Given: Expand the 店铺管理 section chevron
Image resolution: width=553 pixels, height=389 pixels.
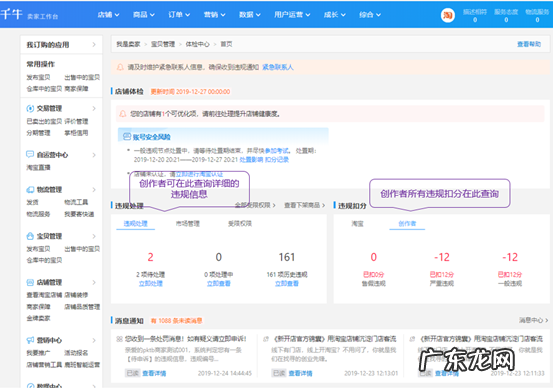Looking at the screenshot, I should coord(94,282).
